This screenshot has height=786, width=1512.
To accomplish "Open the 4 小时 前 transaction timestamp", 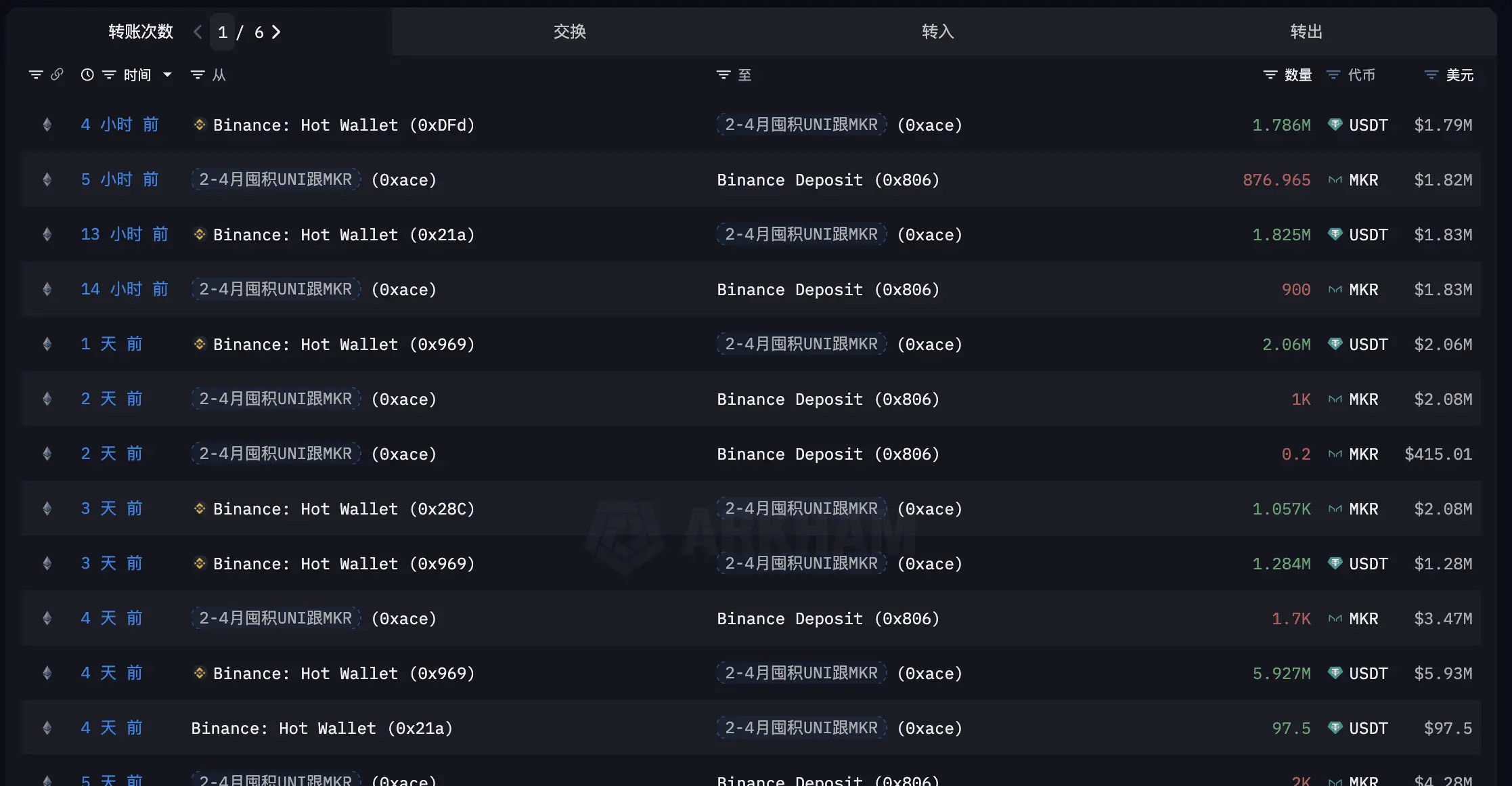I will click(120, 125).
